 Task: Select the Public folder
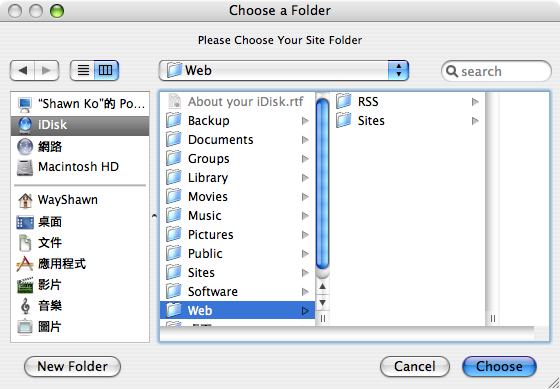pyautogui.click(x=238, y=254)
